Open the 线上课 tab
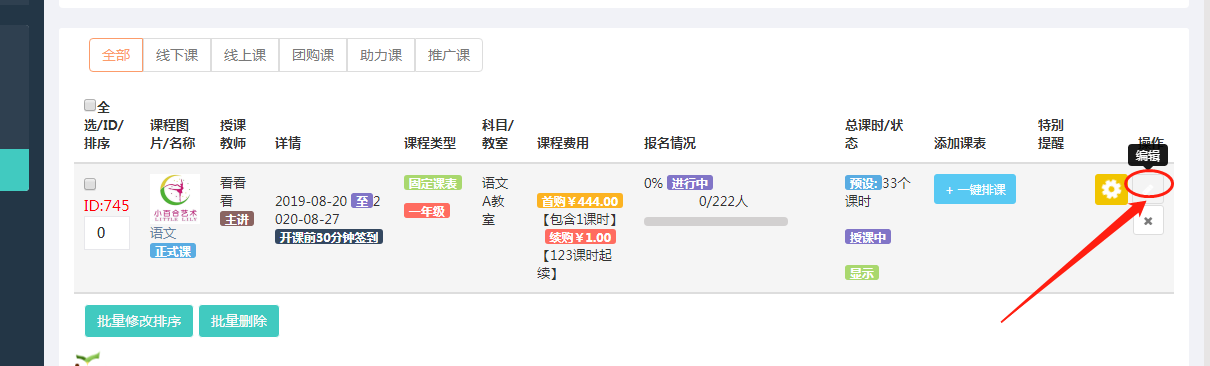1210x366 pixels. coord(245,55)
